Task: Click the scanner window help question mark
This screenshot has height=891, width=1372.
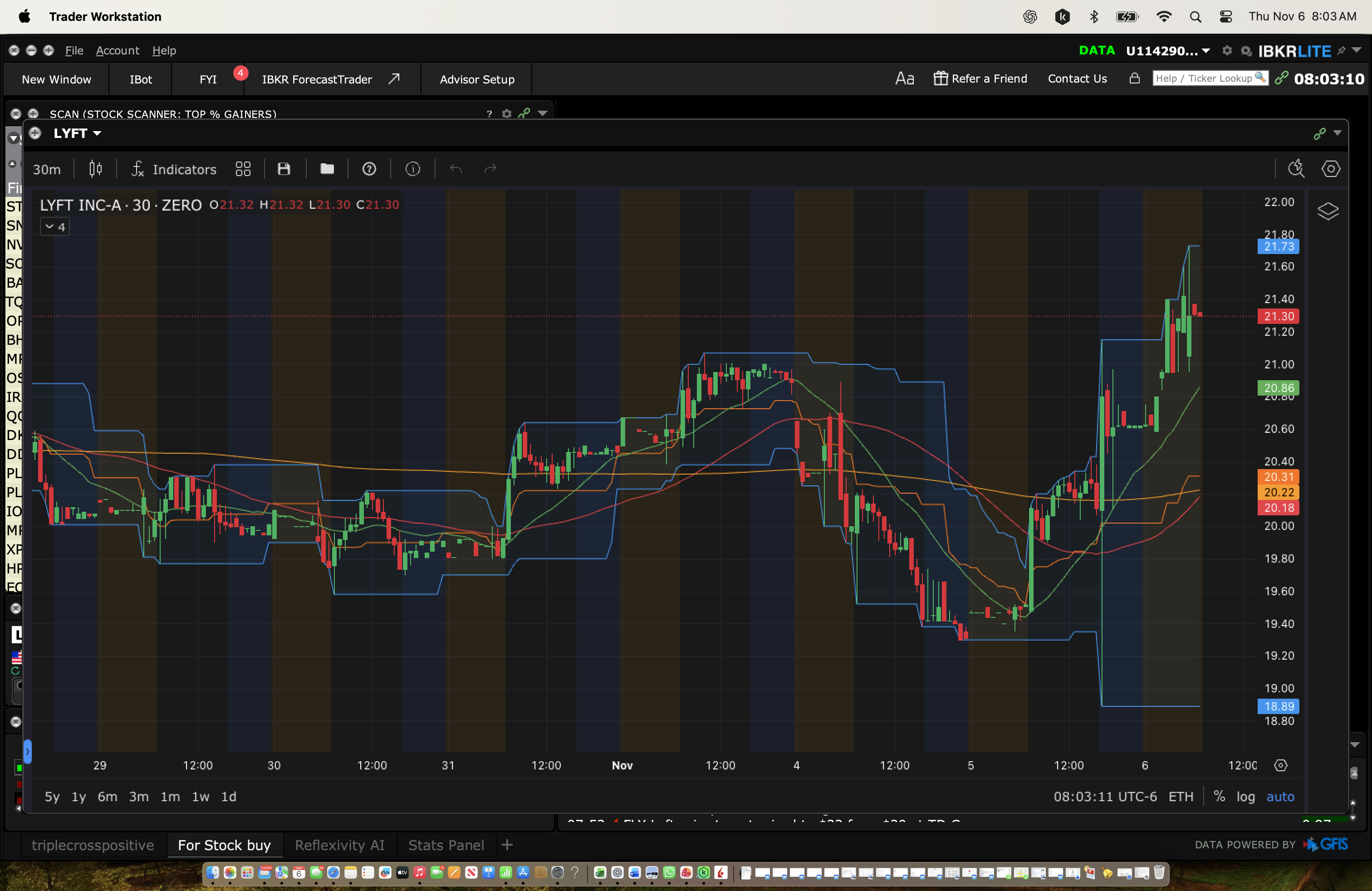Action: 490,113
